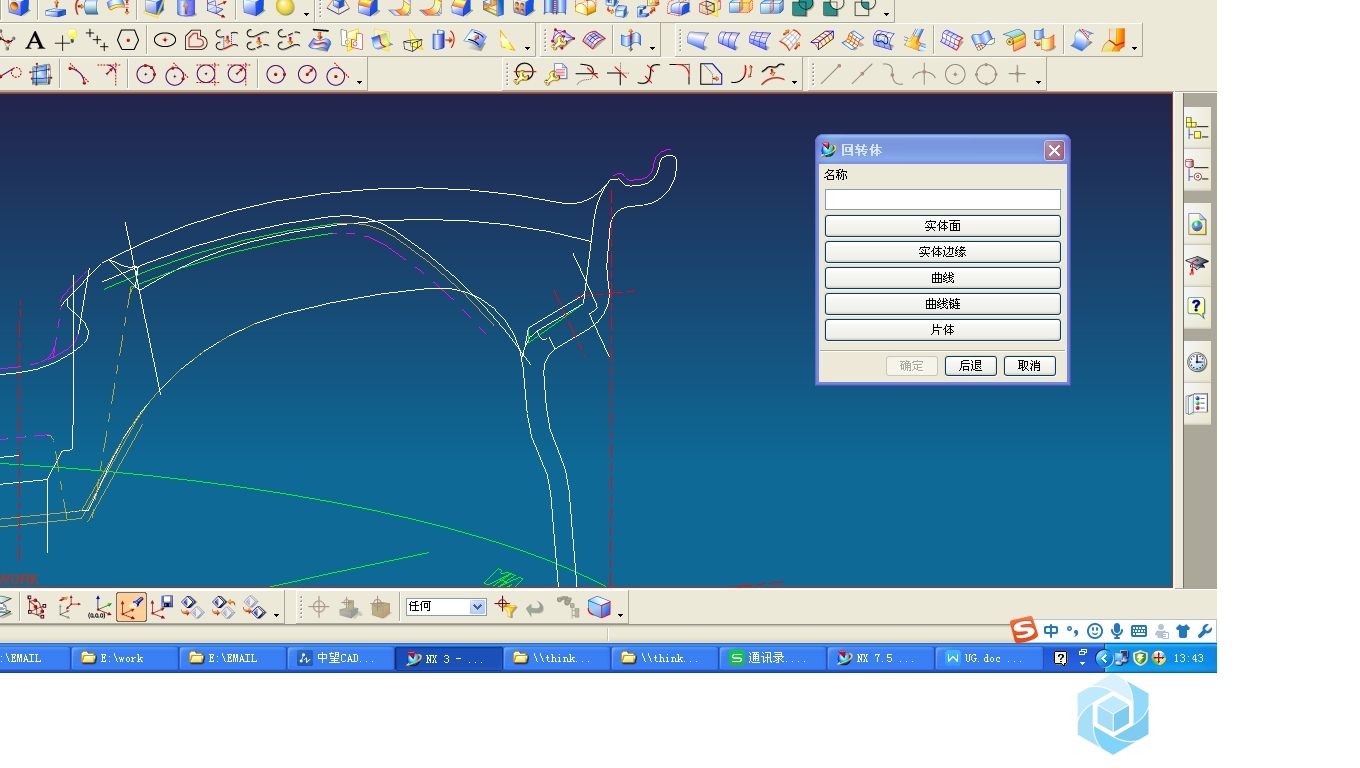This screenshot has width=1360, height=768.
Task: Click the 后退 button
Action: coord(970,366)
